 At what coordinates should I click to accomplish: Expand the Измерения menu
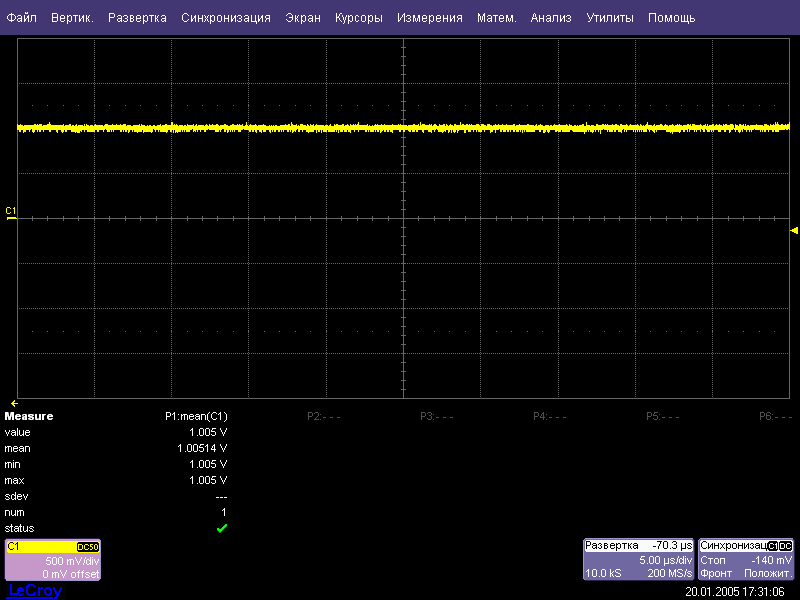point(429,18)
